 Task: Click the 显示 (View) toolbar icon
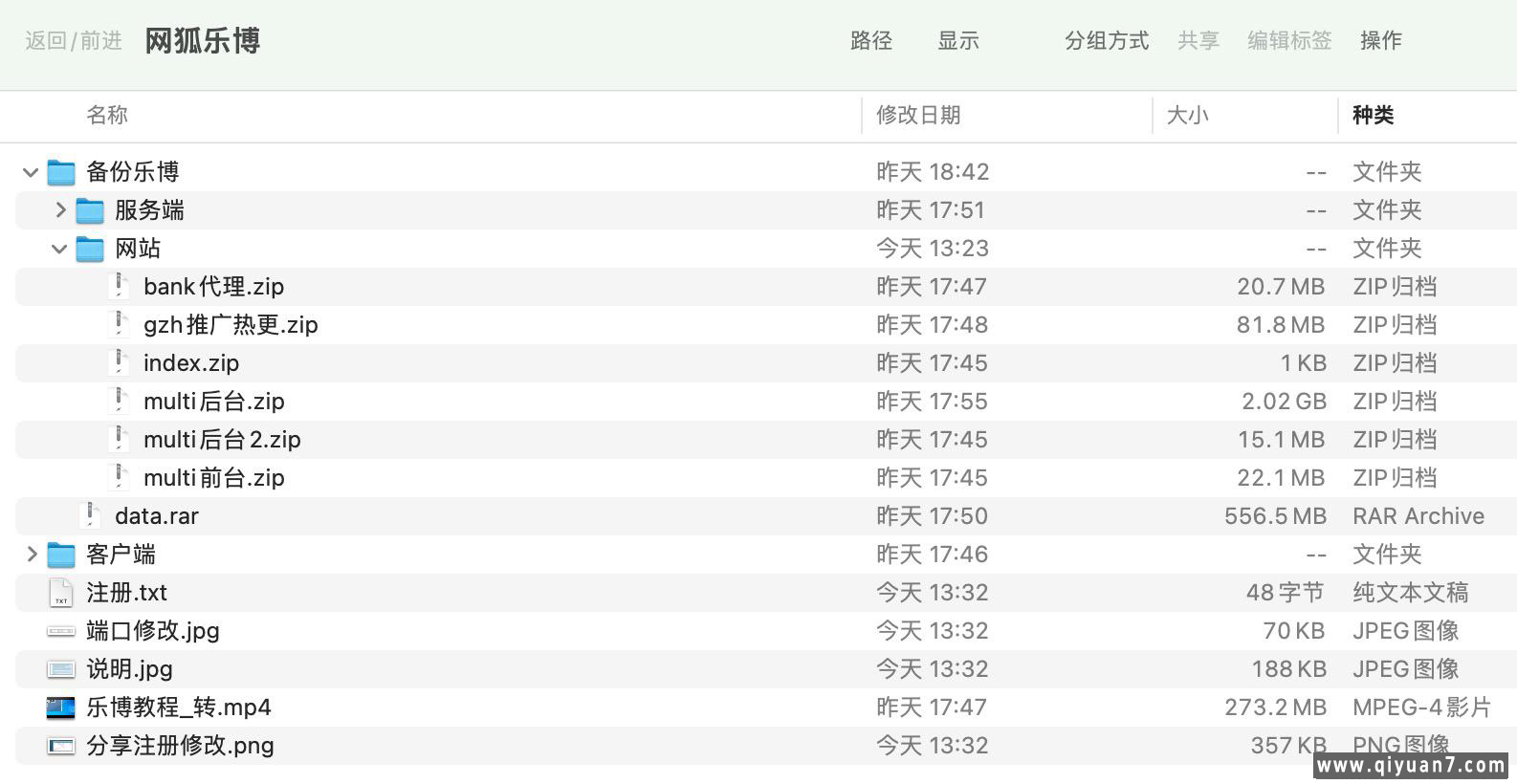tap(957, 41)
